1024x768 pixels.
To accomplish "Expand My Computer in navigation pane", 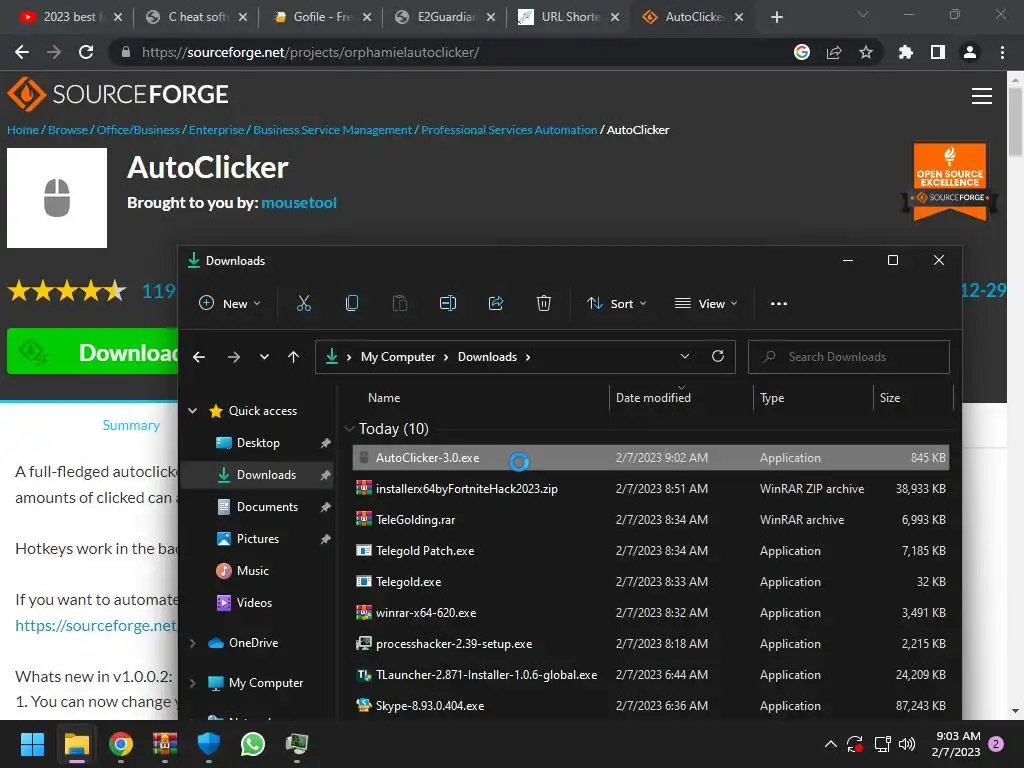I will coord(193,683).
